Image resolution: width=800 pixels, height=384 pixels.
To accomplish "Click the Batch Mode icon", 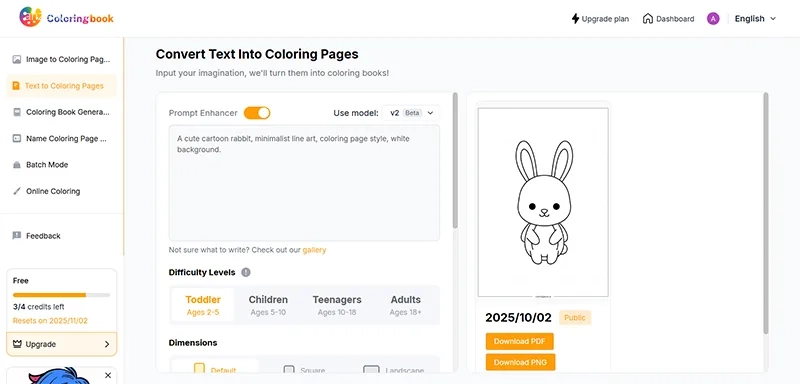I will pos(17,165).
